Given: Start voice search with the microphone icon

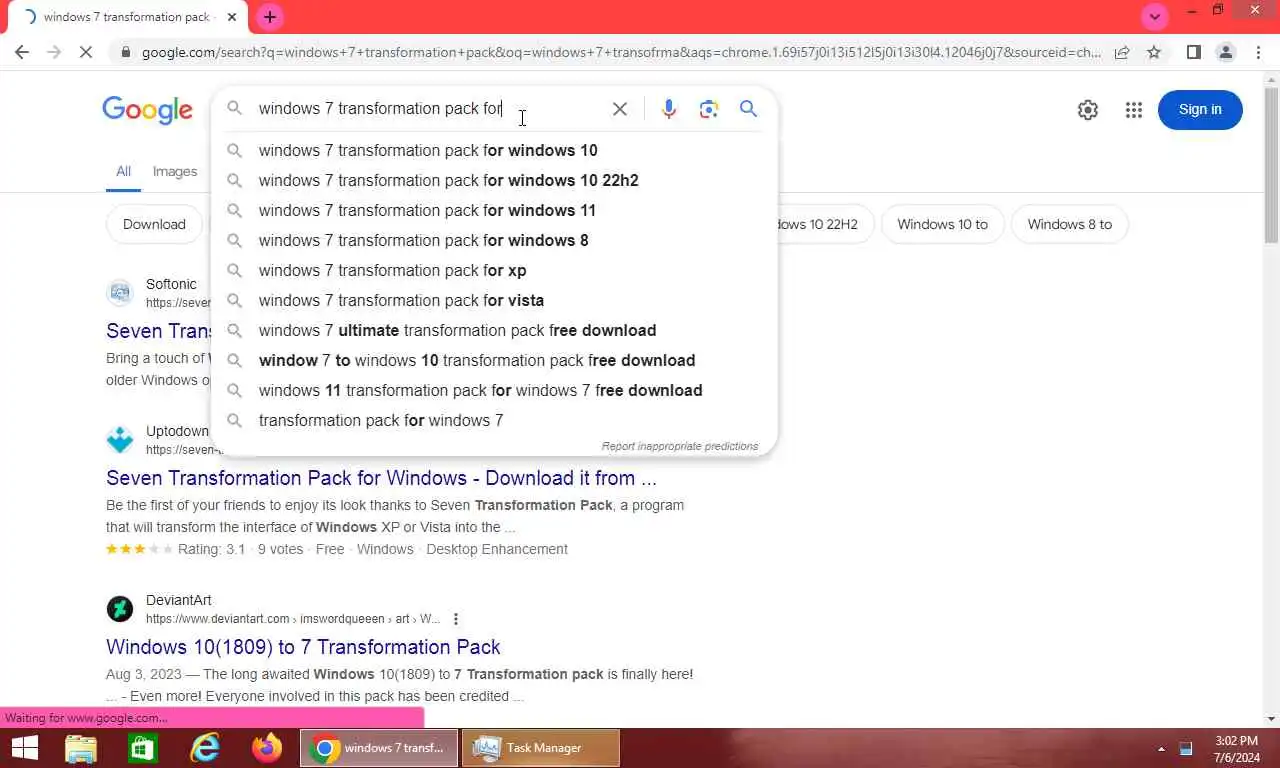Looking at the screenshot, I should click(669, 109).
